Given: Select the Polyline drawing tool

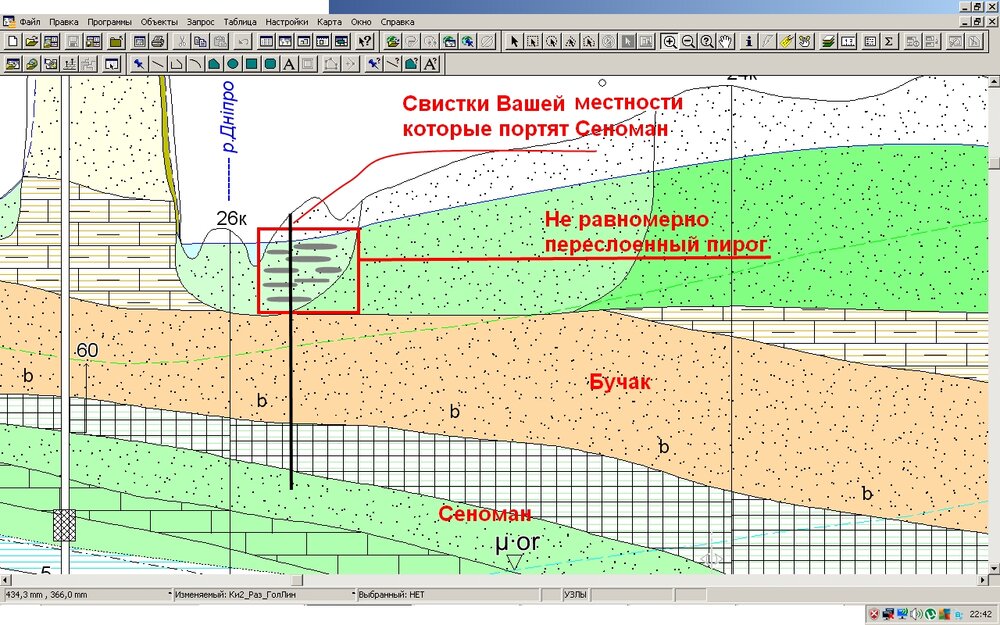Looking at the screenshot, I should point(177,64).
